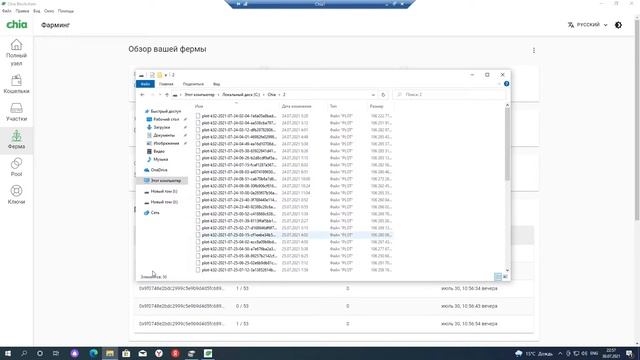Click Explorer up-one-level arrow
The image size is (640, 360).
167,95
